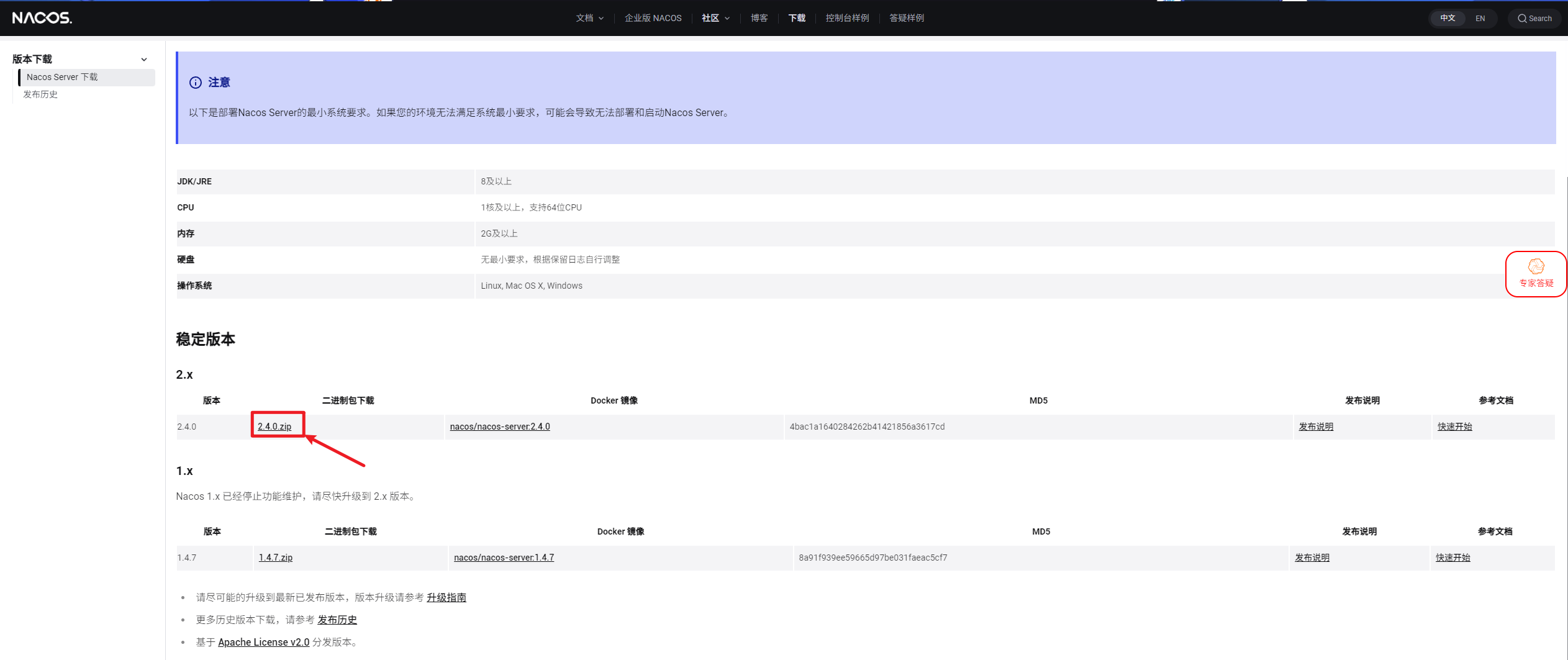Open nacos/nacos-server:2.4.0 Docker image link
Image resolution: width=1568 pixels, height=660 pixels.
point(500,427)
